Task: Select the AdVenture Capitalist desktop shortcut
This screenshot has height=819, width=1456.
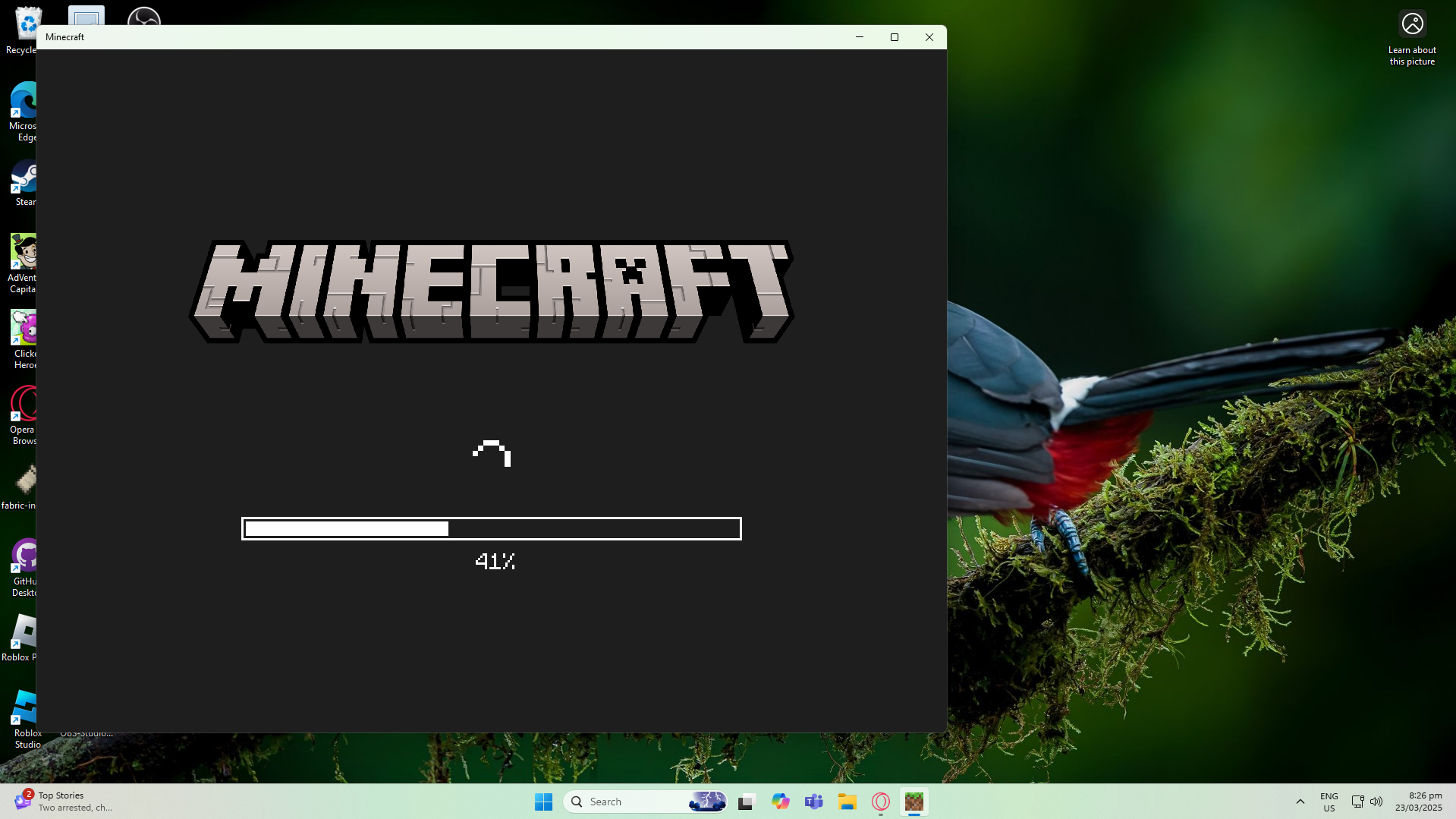Action: pyautogui.click(x=23, y=254)
